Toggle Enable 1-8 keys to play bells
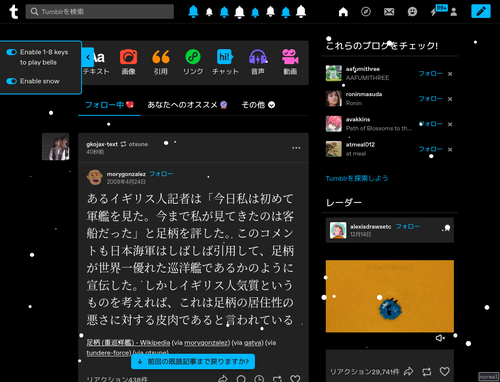The image size is (500, 382). [11, 52]
